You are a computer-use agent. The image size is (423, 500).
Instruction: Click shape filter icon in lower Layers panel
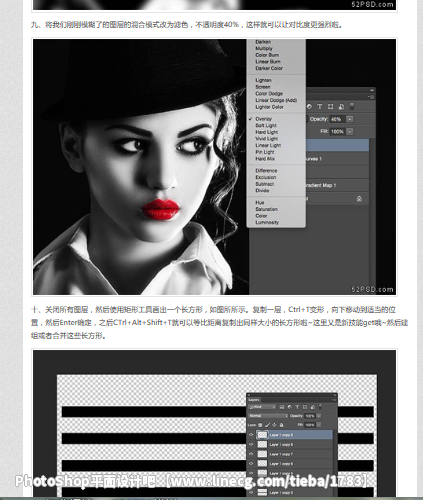[x=305, y=407]
